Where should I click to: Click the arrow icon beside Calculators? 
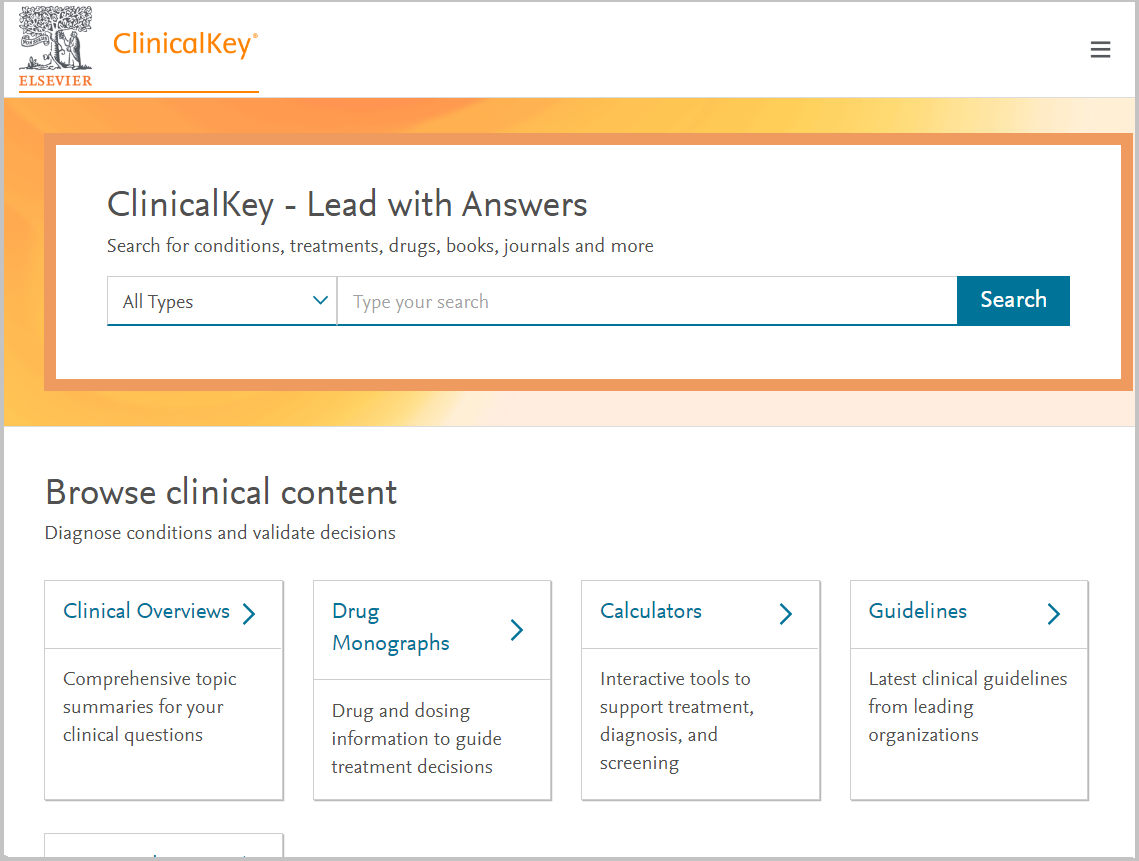click(x=786, y=613)
